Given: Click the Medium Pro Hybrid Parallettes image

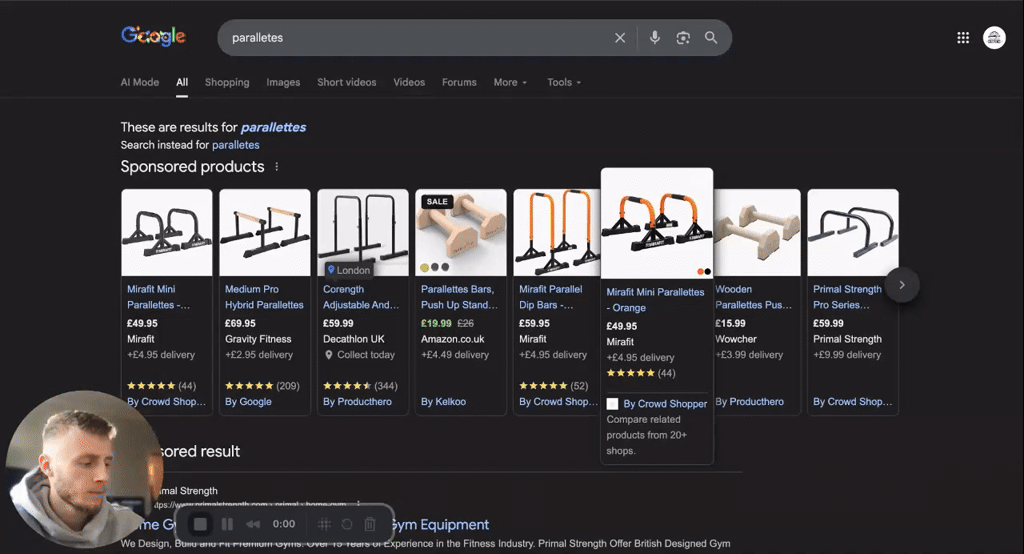Looking at the screenshot, I should pos(264,233).
